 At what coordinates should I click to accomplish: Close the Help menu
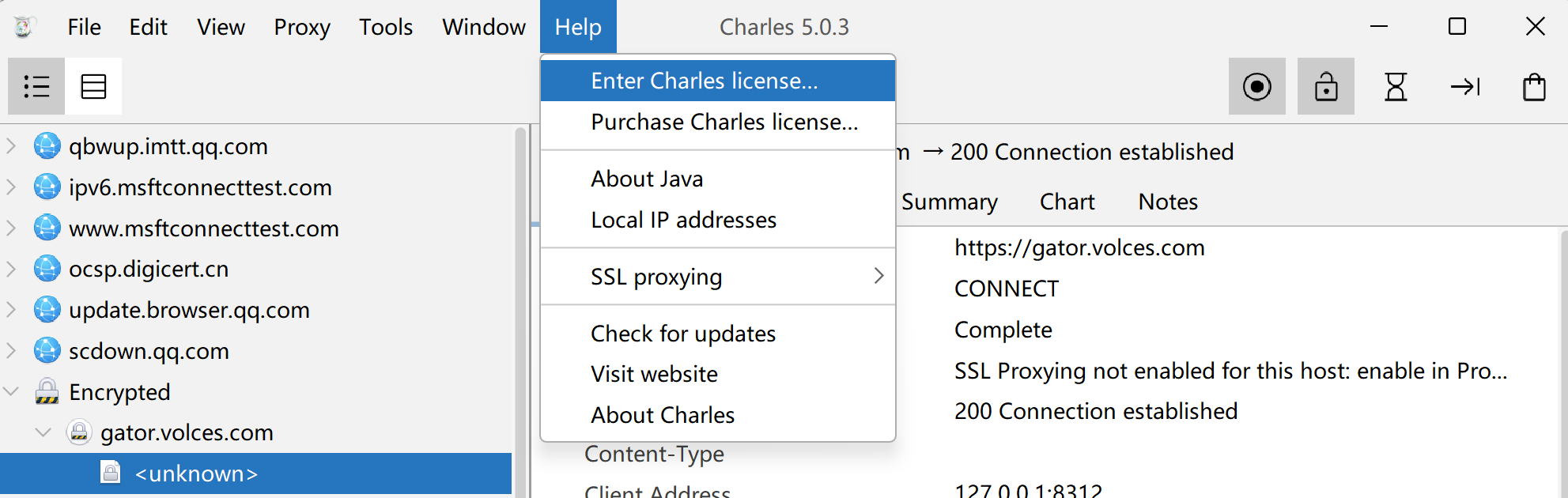click(578, 27)
